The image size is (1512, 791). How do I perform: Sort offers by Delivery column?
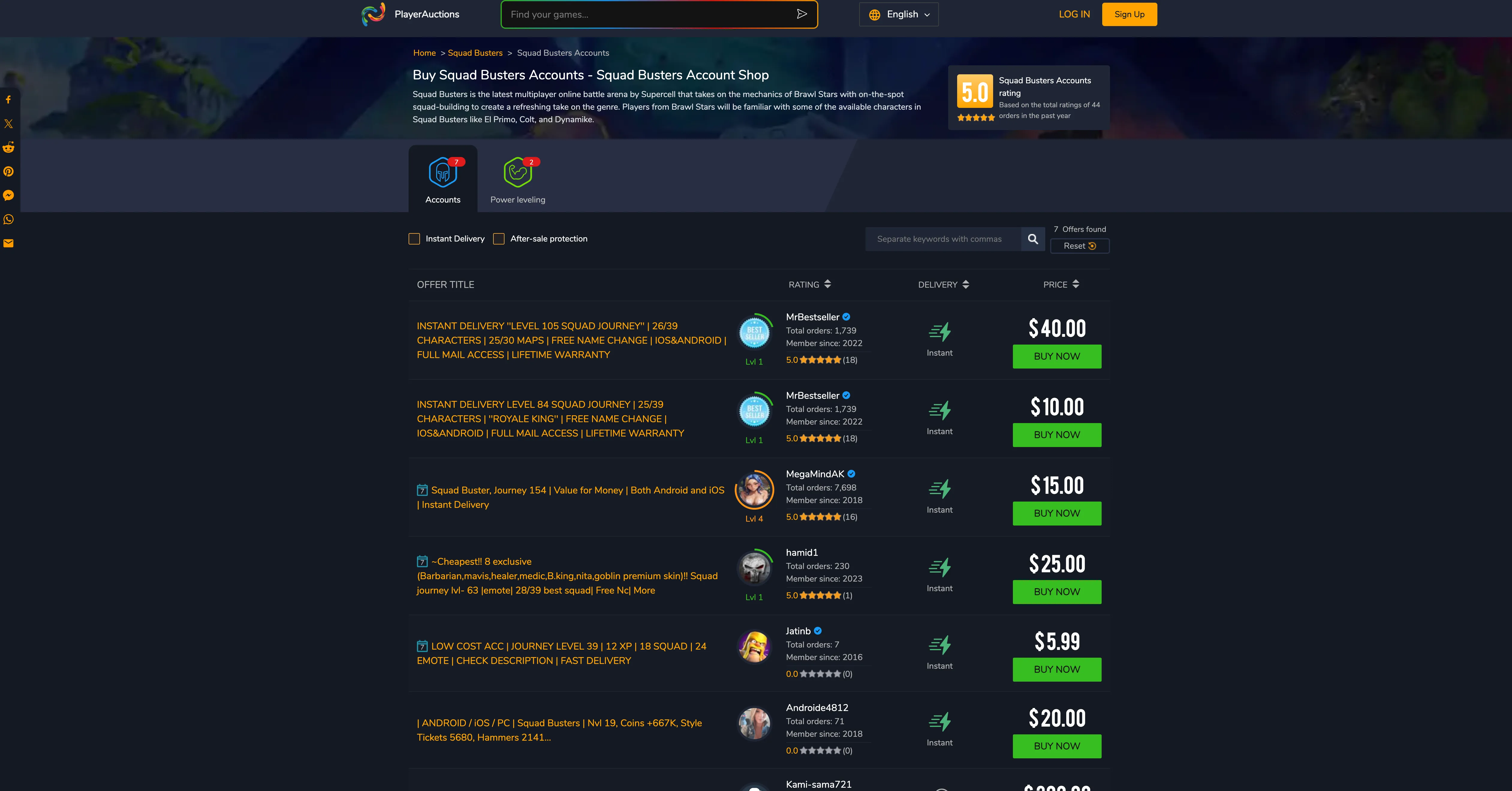click(944, 285)
